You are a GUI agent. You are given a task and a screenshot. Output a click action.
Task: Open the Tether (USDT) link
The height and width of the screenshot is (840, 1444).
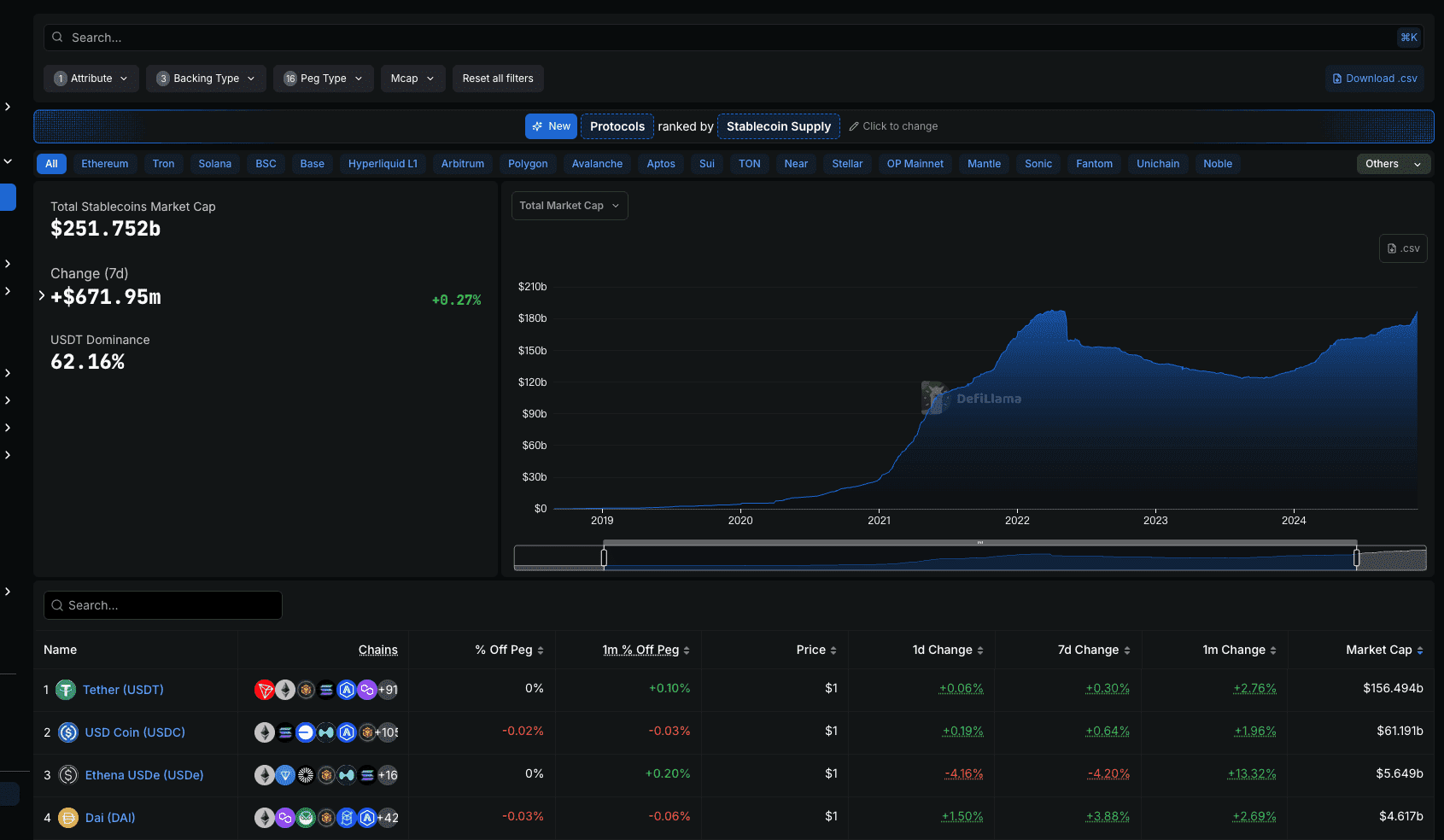[123, 690]
